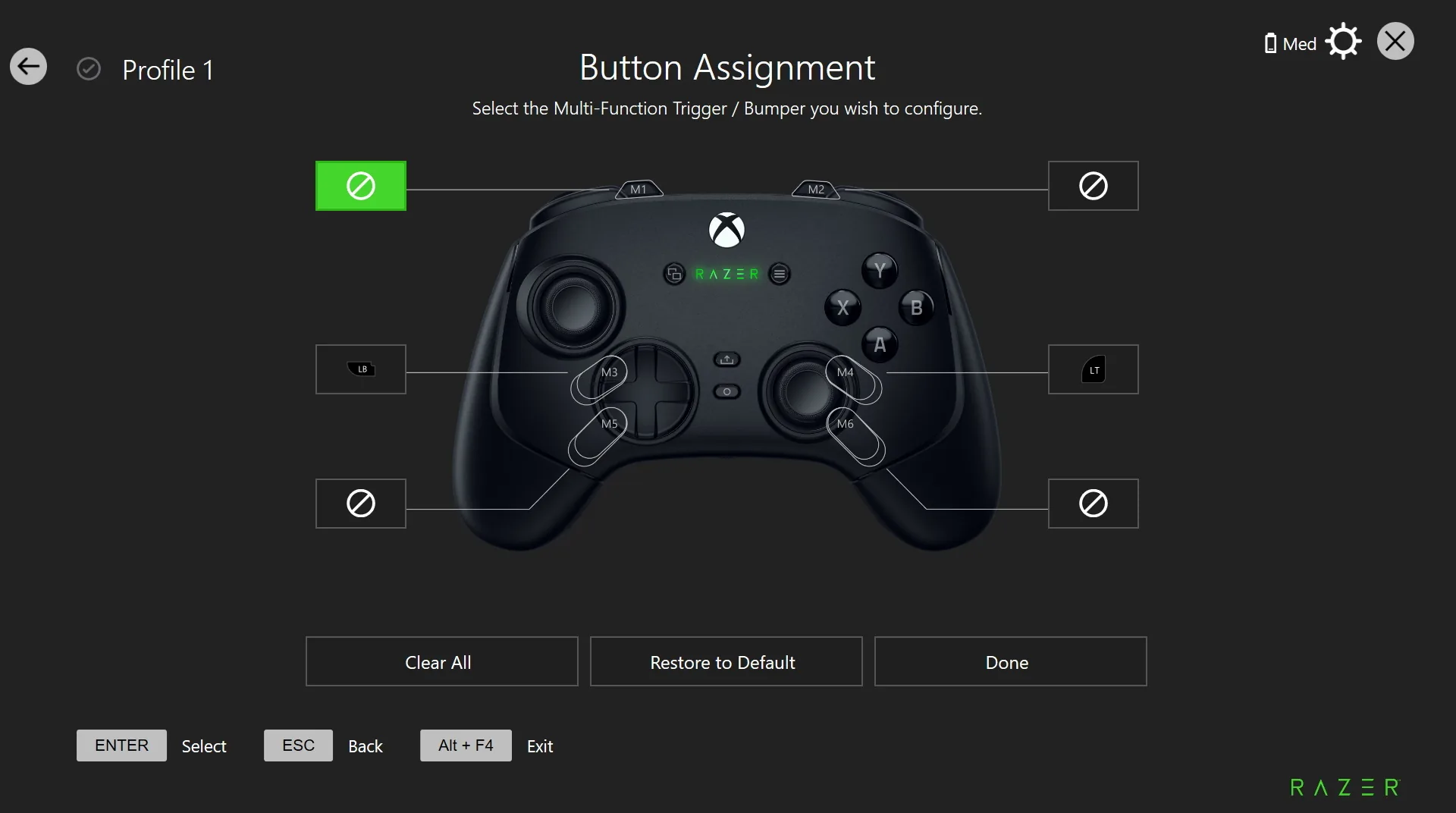Select the green M1 unassigned slot
This screenshot has width=1456, height=813.
[361, 186]
